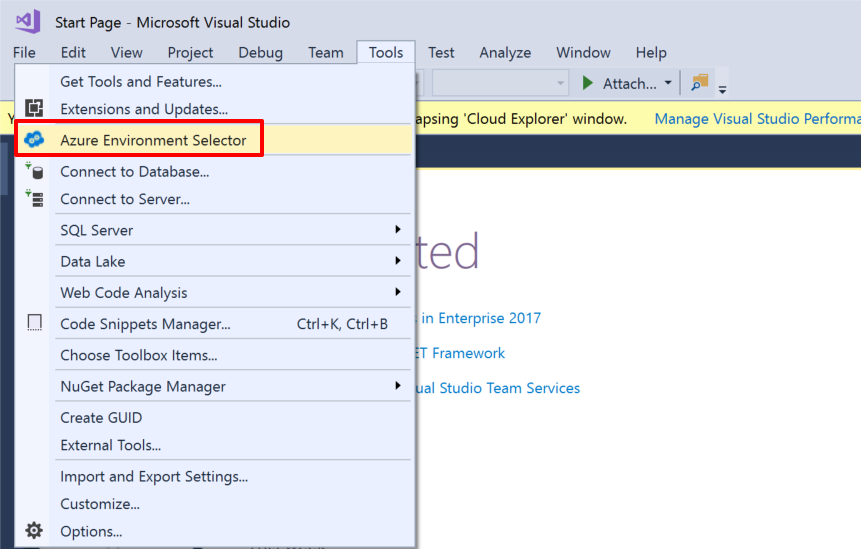Click the Extensions and Updates icon
The width and height of the screenshot is (861, 549).
coord(34,109)
